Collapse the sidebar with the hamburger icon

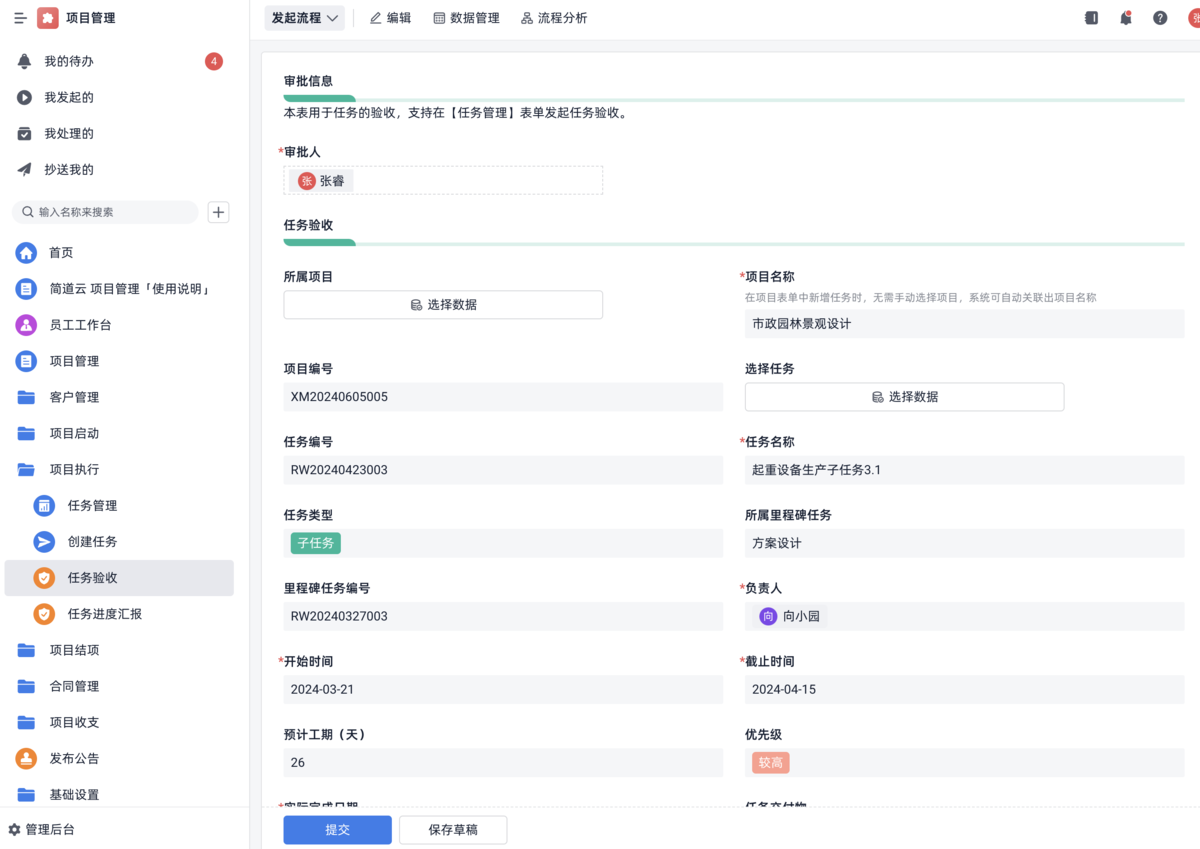pyautogui.click(x=18, y=17)
